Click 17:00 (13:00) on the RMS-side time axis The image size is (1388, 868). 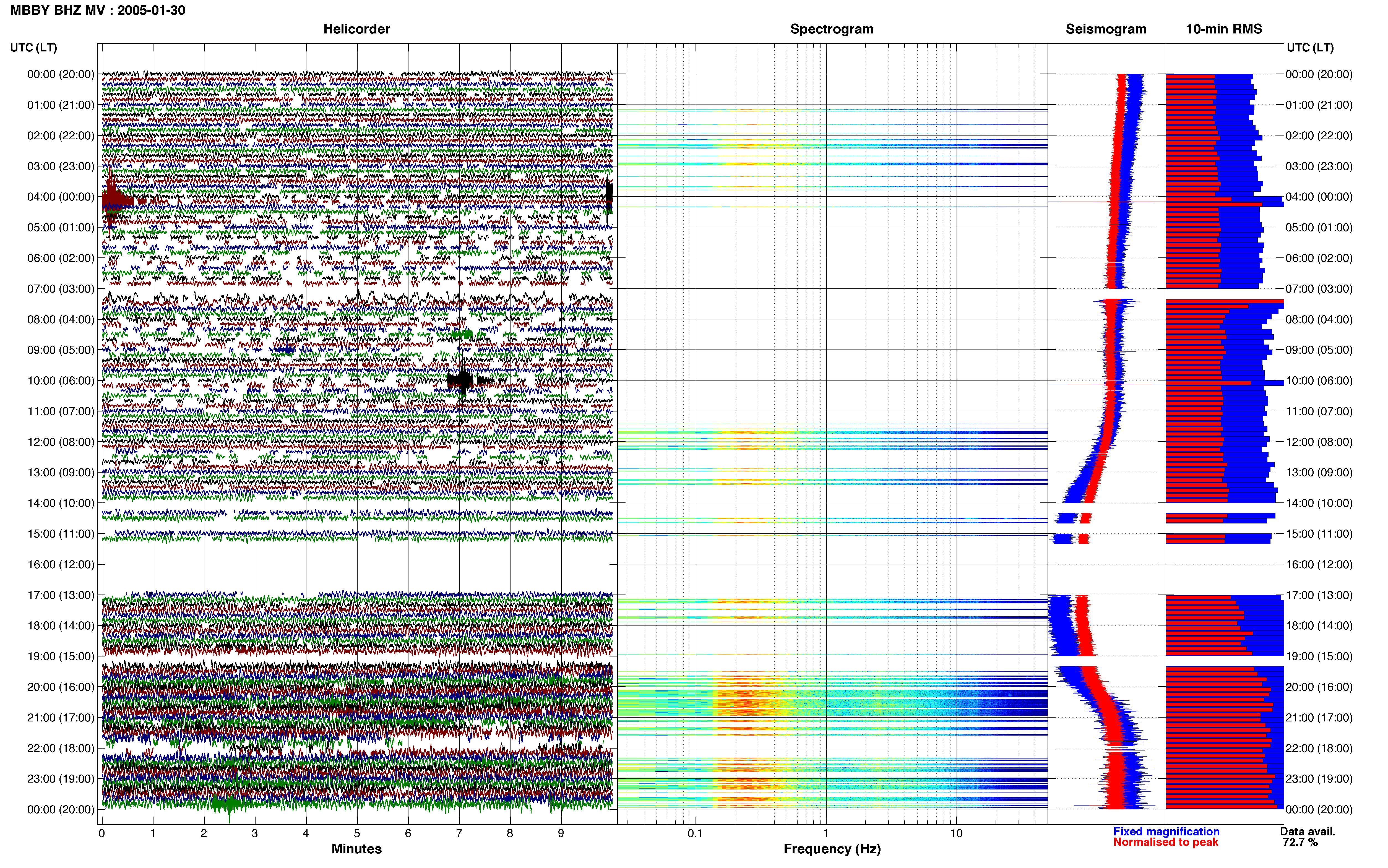(1319, 595)
